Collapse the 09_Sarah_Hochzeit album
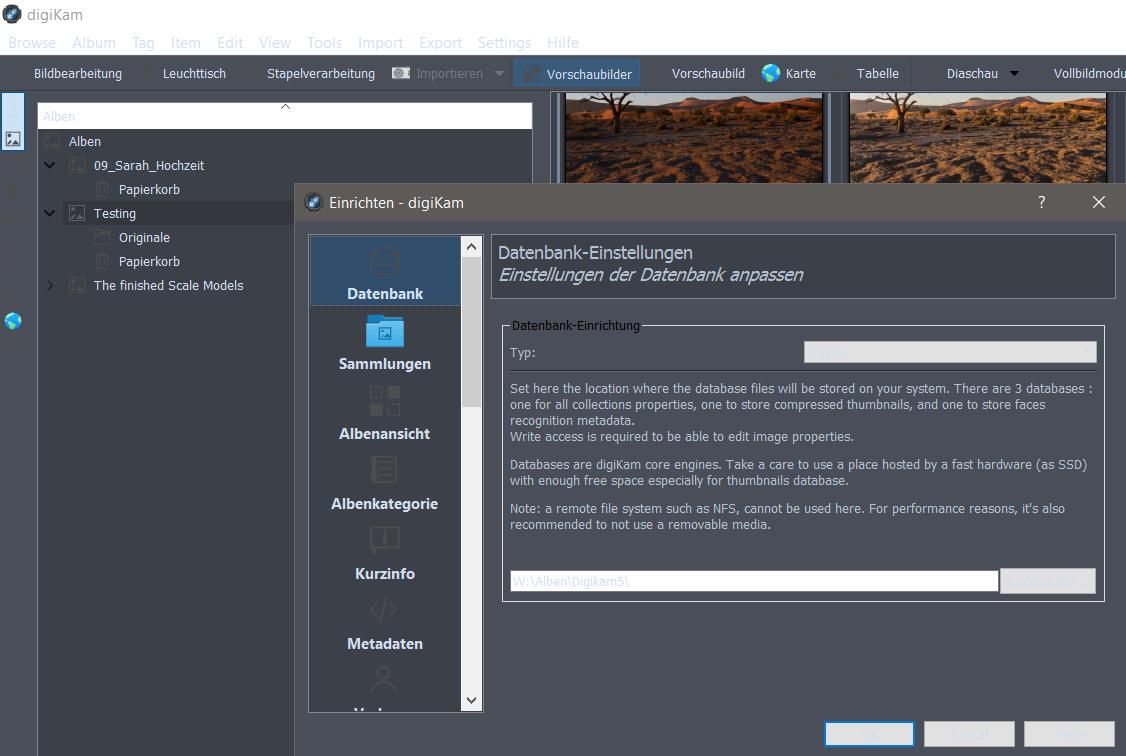Image resolution: width=1126 pixels, height=756 pixels. tap(50, 165)
